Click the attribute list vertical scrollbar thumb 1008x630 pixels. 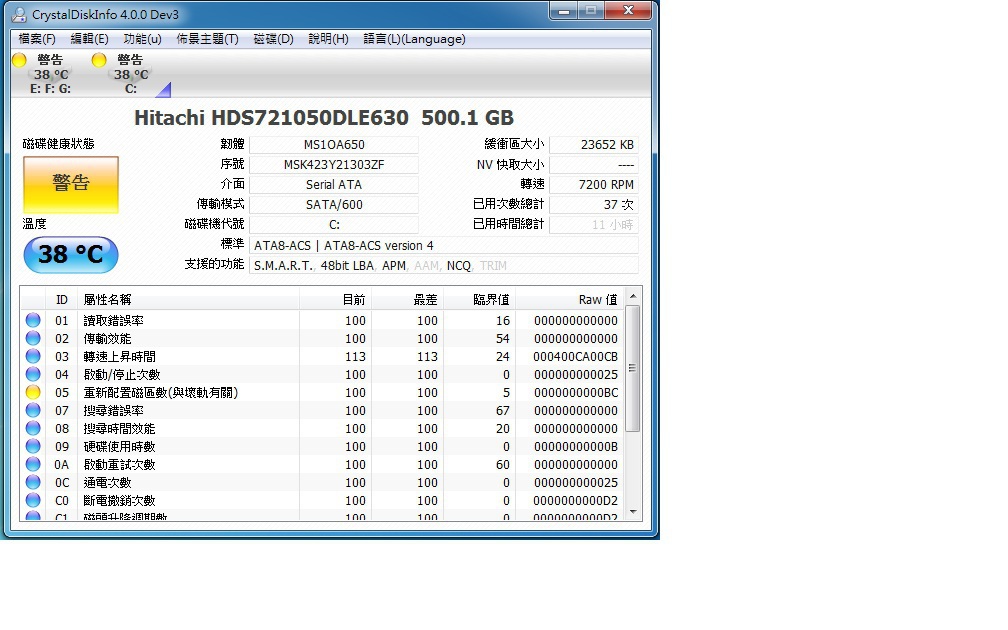633,369
